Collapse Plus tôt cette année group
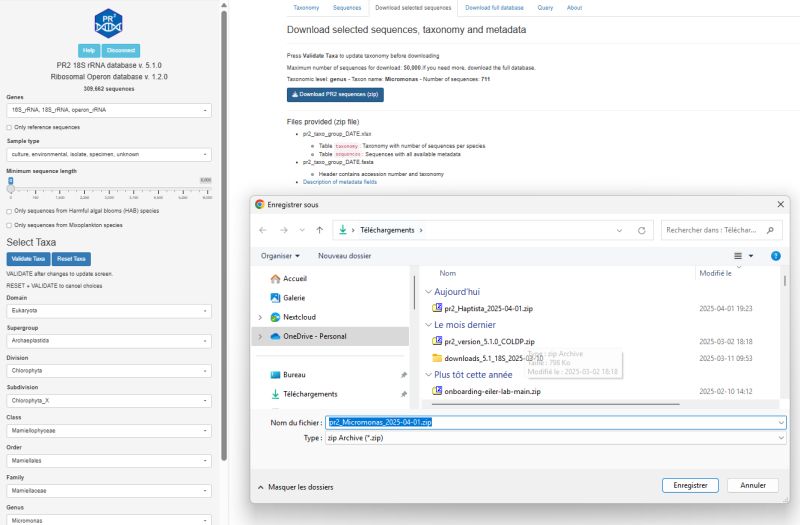The height and width of the screenshot is (525, 800). click(x=429, y=374)
